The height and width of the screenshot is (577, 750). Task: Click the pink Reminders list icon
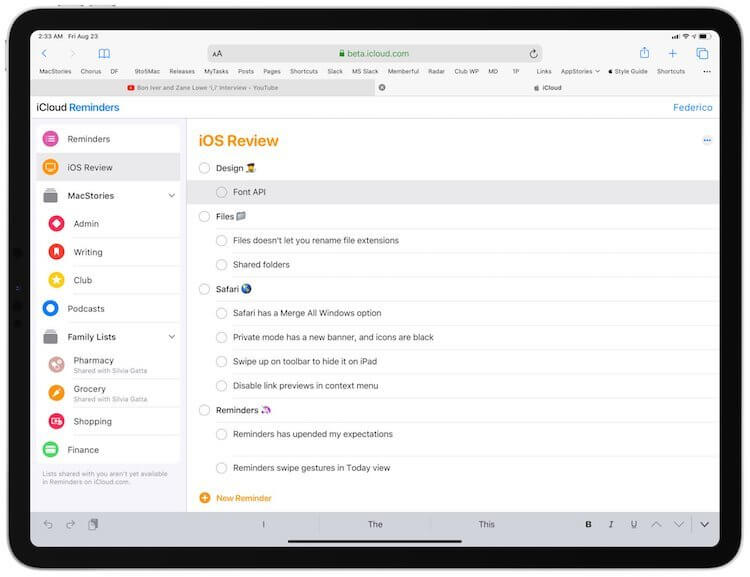click(x=51, y=139)
